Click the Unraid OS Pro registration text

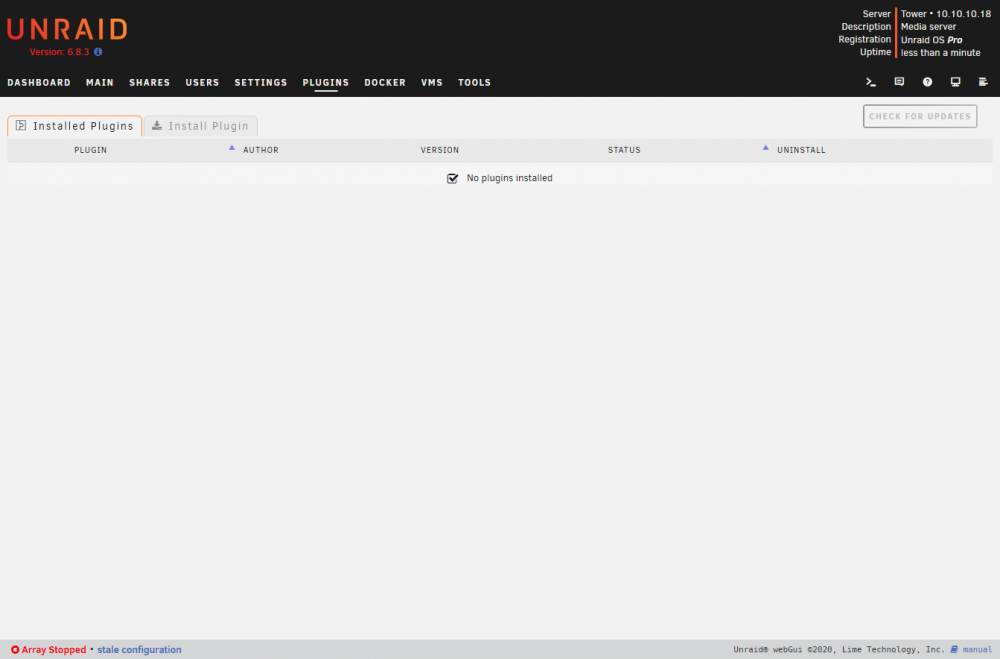coord(931,40)
